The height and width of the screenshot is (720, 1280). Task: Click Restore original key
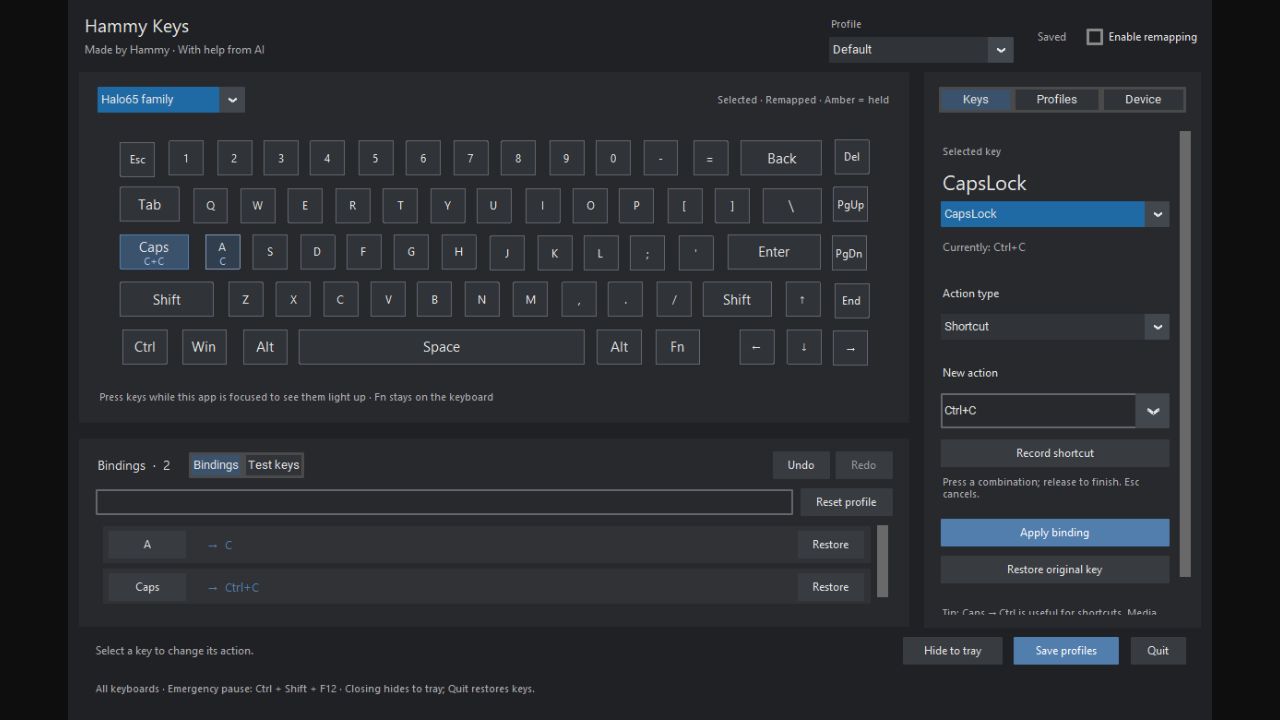[1055, 570]
